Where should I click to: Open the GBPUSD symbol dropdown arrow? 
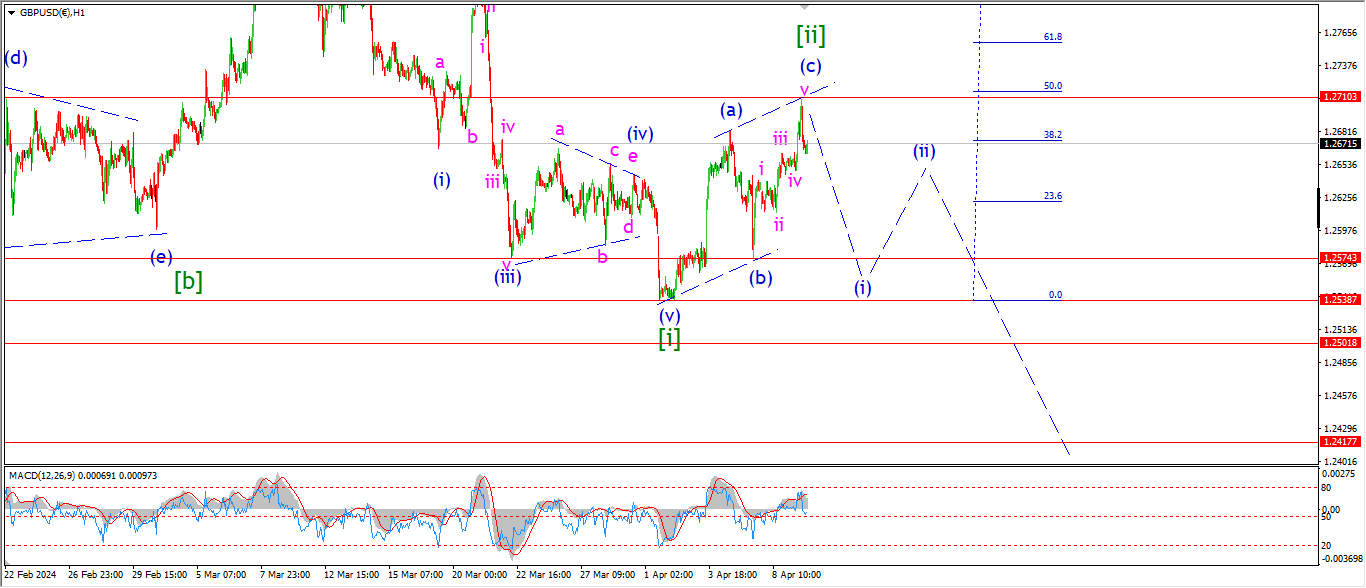[11, 13]
